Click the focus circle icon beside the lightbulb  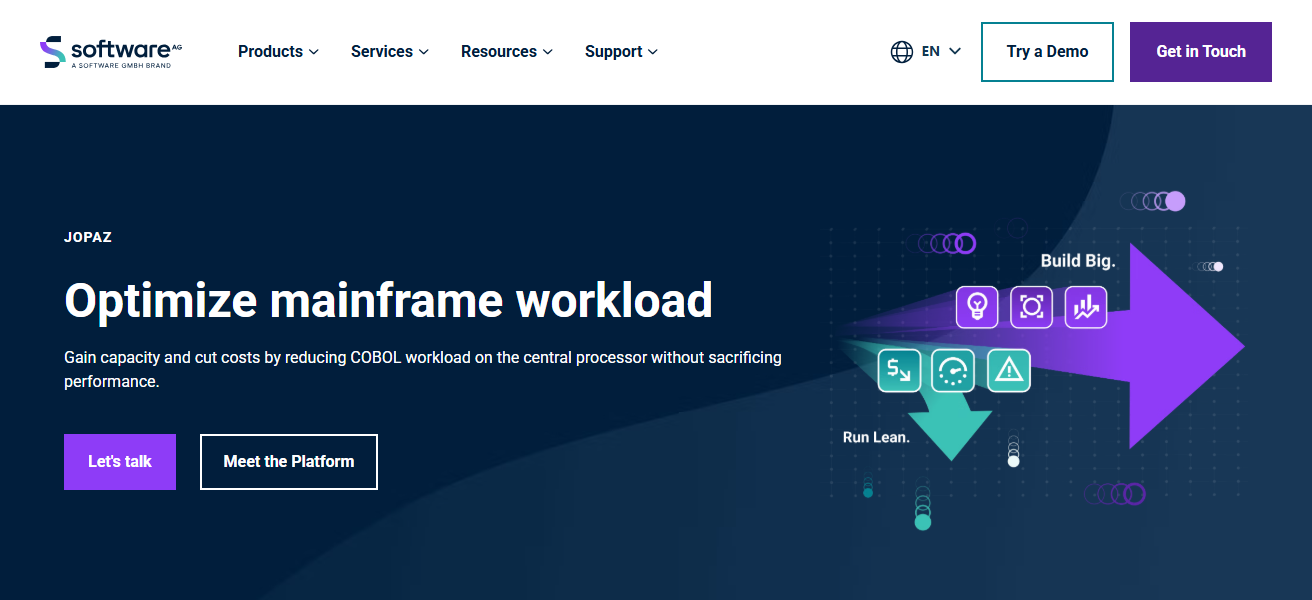click(1031, 307)
